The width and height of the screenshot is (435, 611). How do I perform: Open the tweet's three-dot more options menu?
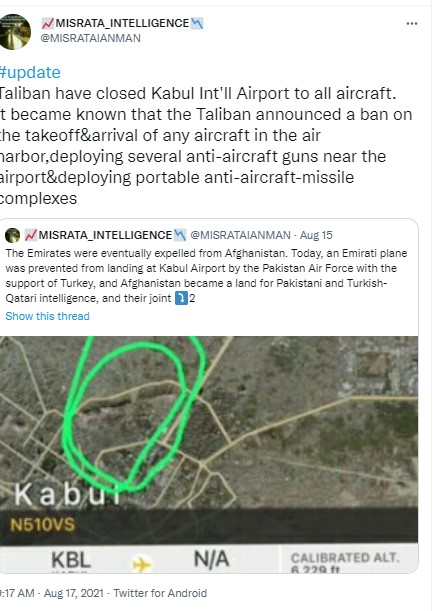point(412,24)
